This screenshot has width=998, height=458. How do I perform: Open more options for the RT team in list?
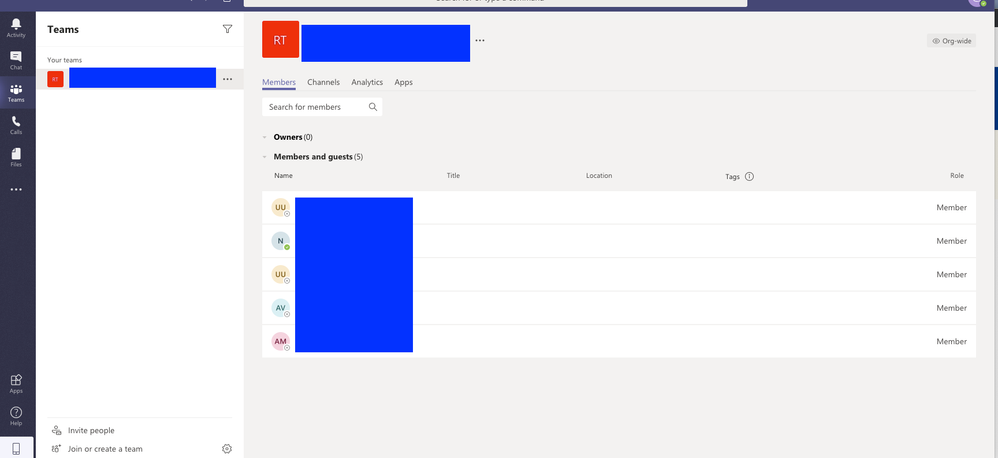coord(227,79)
